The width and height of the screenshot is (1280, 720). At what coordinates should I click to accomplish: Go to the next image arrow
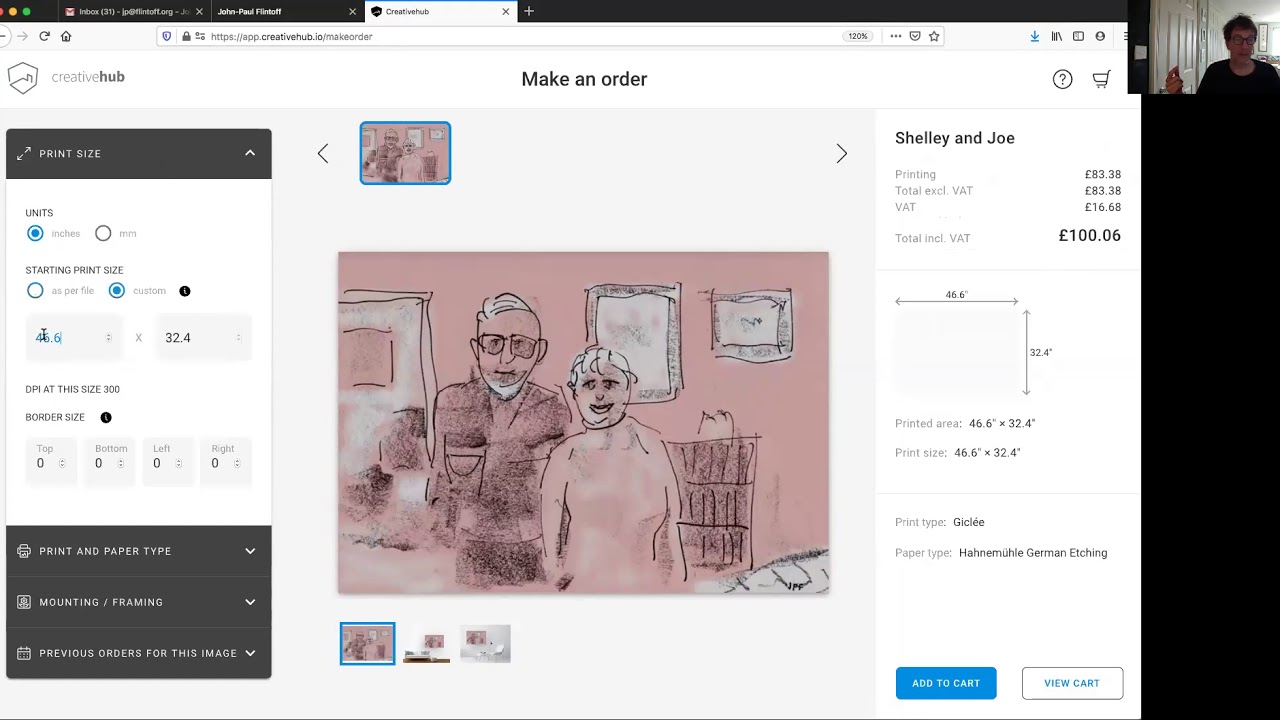click(841, 153)
